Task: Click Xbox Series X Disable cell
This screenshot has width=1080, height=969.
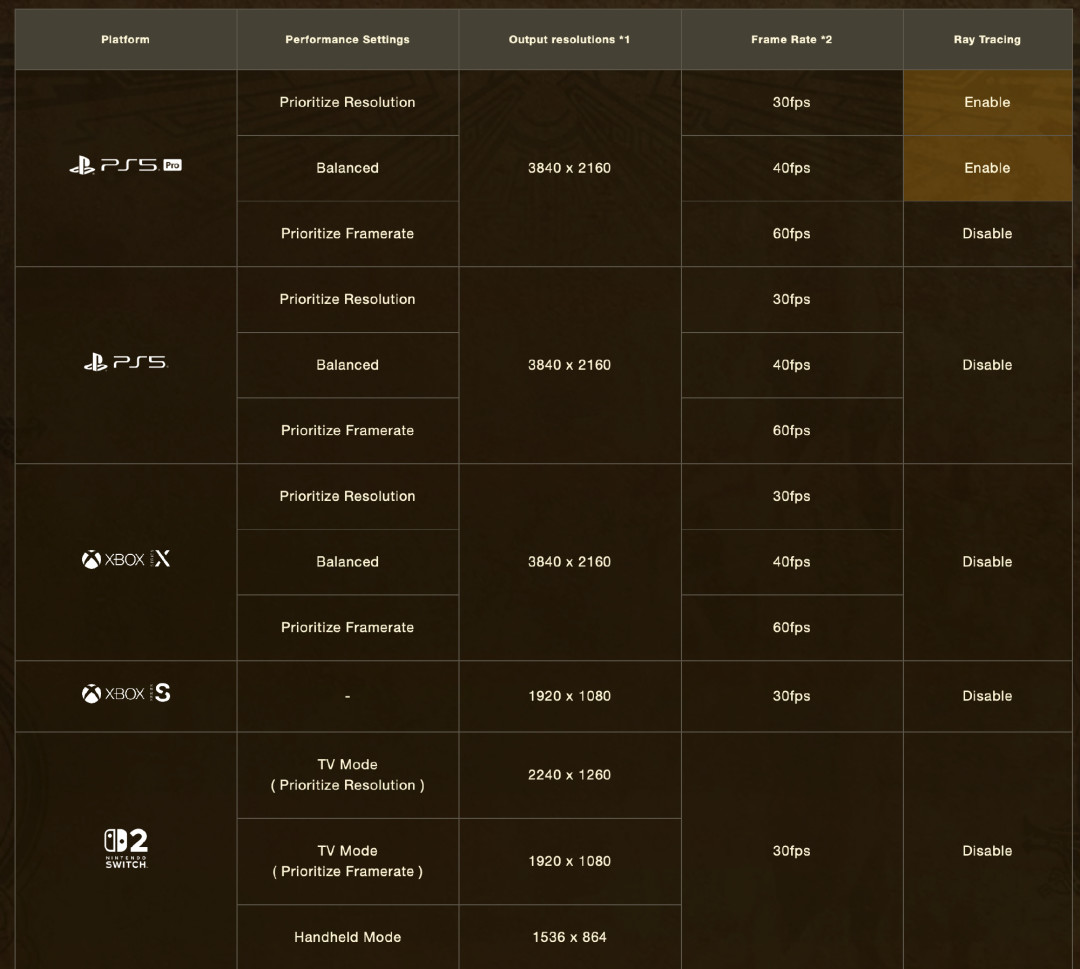Action: click(987, 562)
